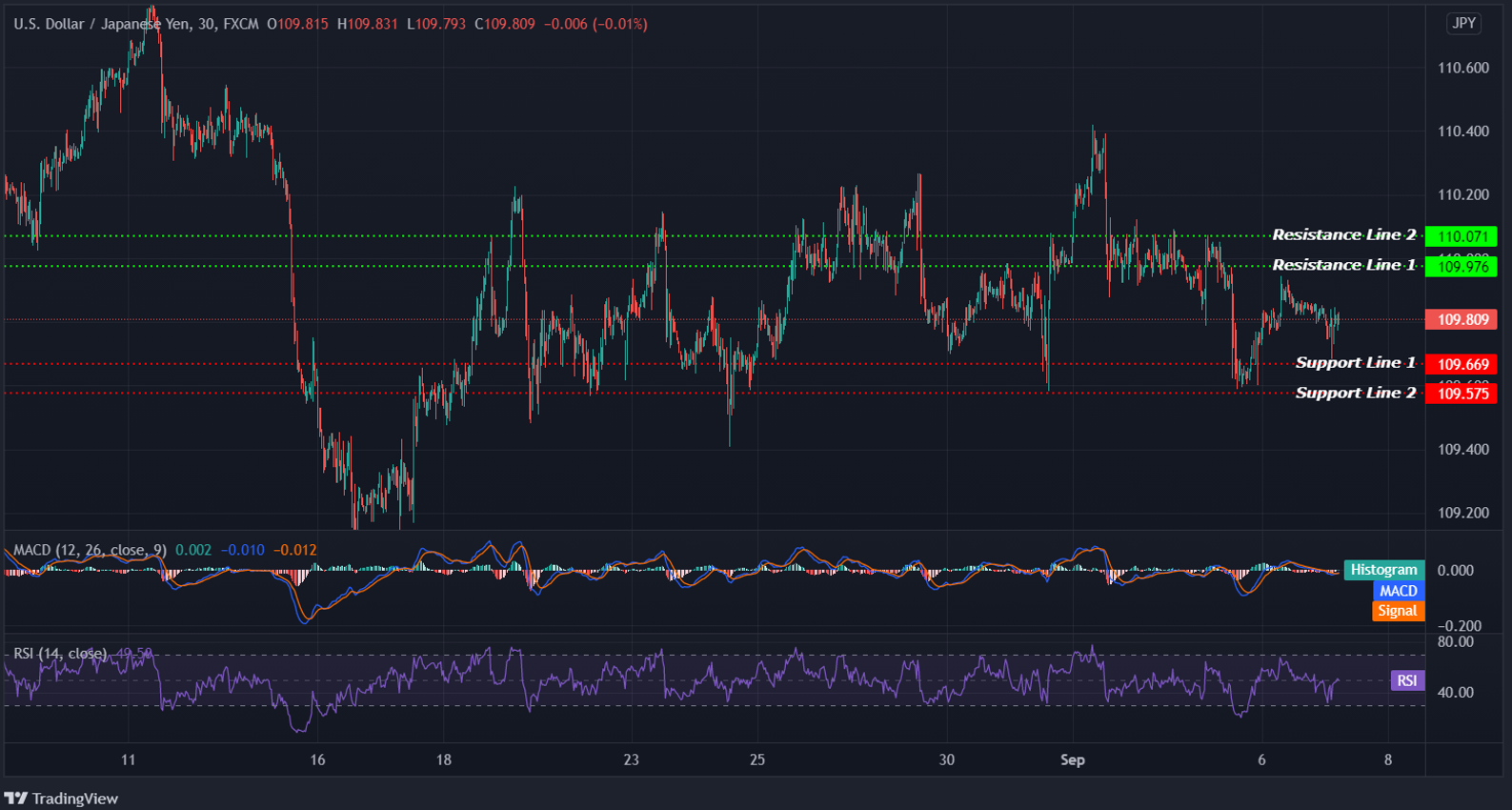Click the Support Line 1 label
1512x810 pixels.
(1355, 362)
